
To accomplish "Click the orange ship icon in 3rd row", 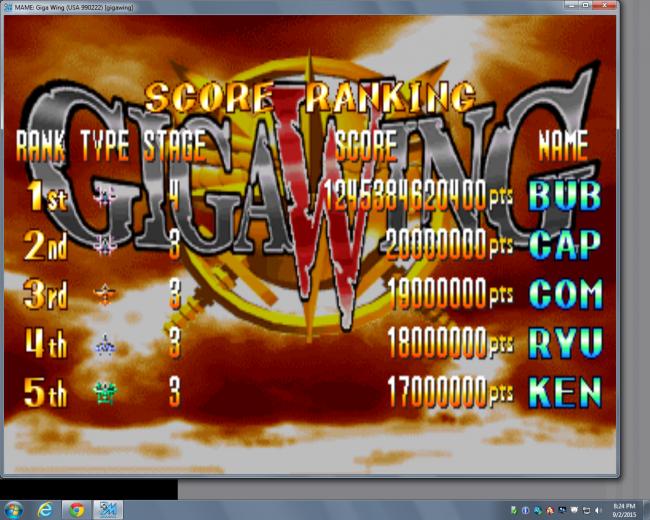I will tap(105, 294).
